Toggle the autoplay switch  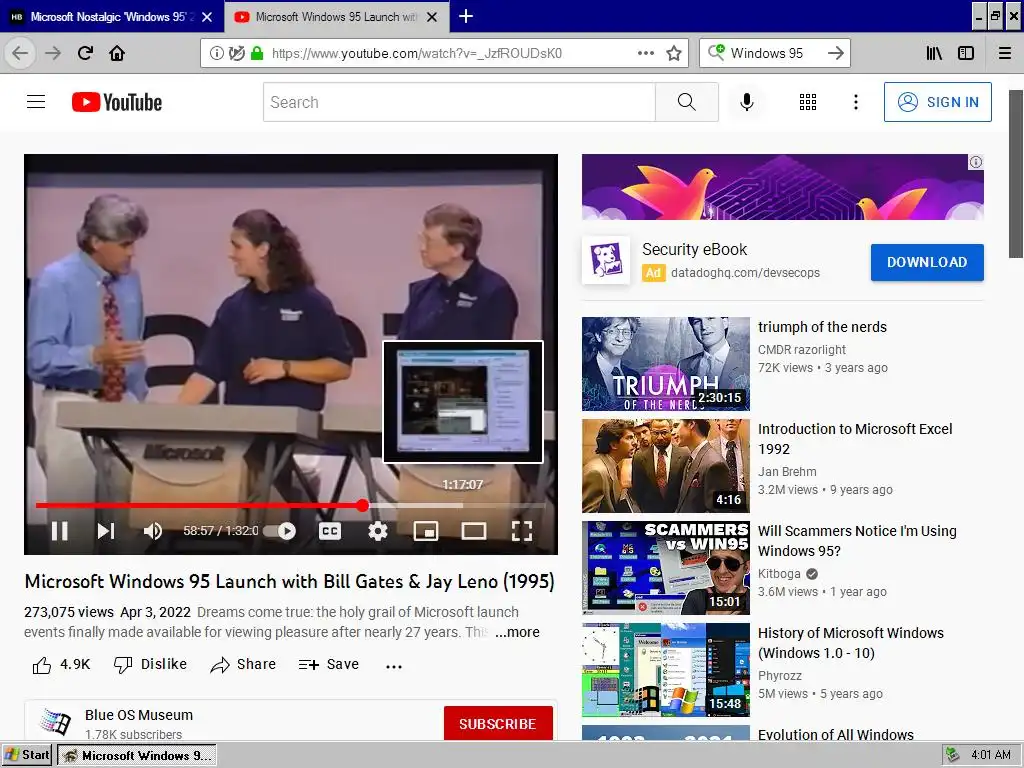(x=280, y=531)
